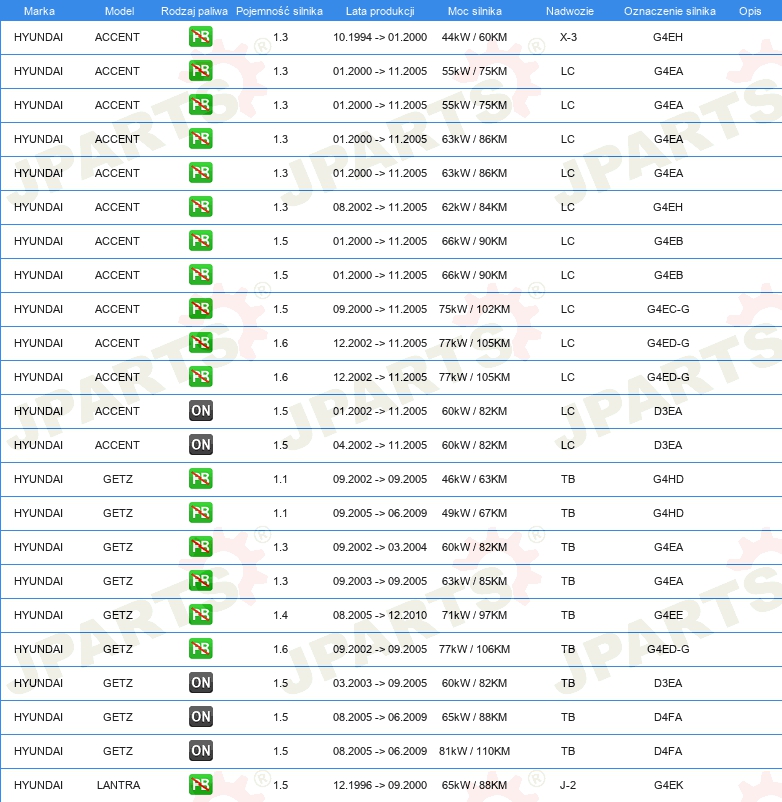Select the 81kW / 110KM power cell
The image size is (782, 802).
pos(474,751)
